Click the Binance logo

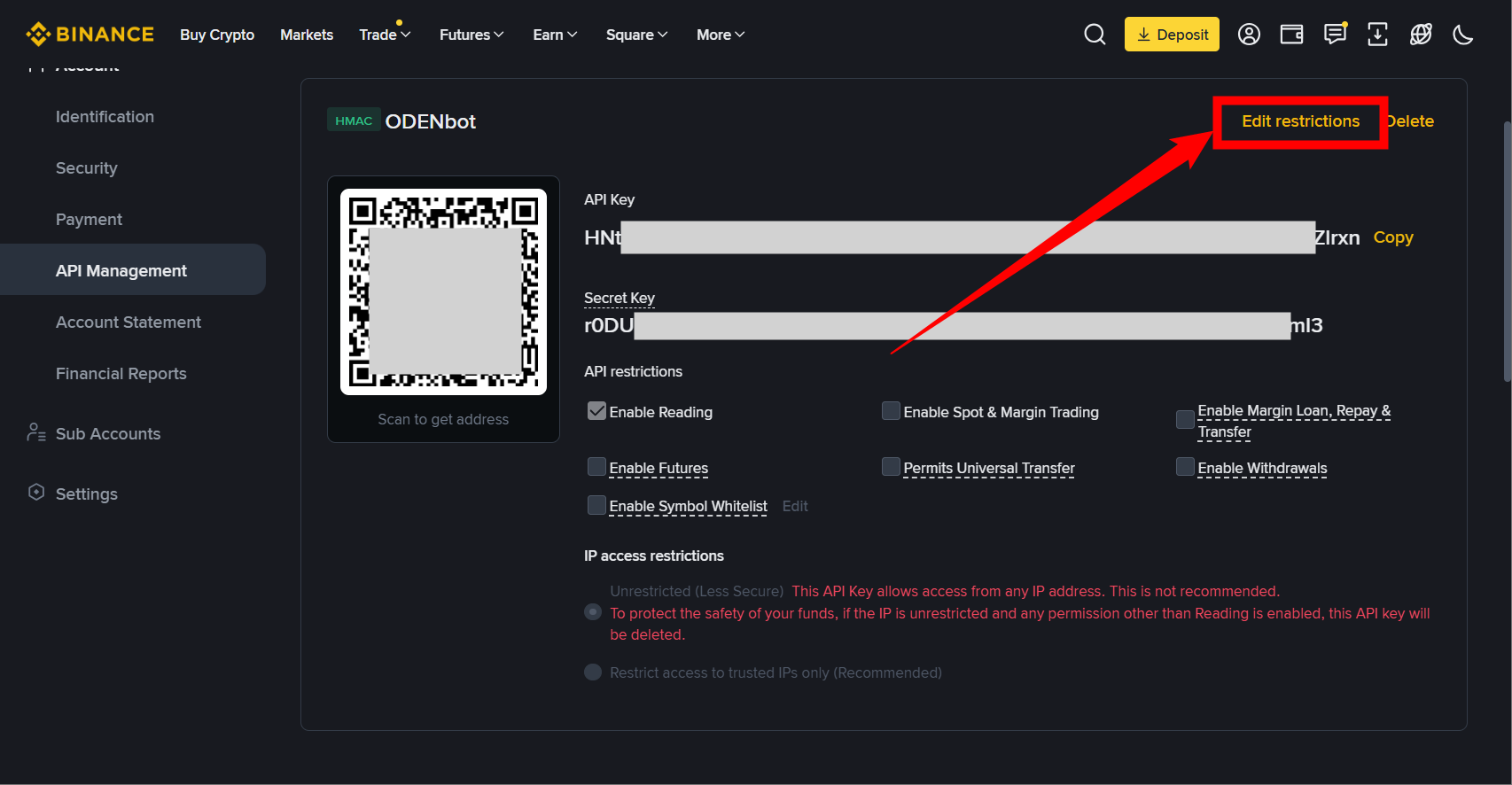click(x=90, y=35)
